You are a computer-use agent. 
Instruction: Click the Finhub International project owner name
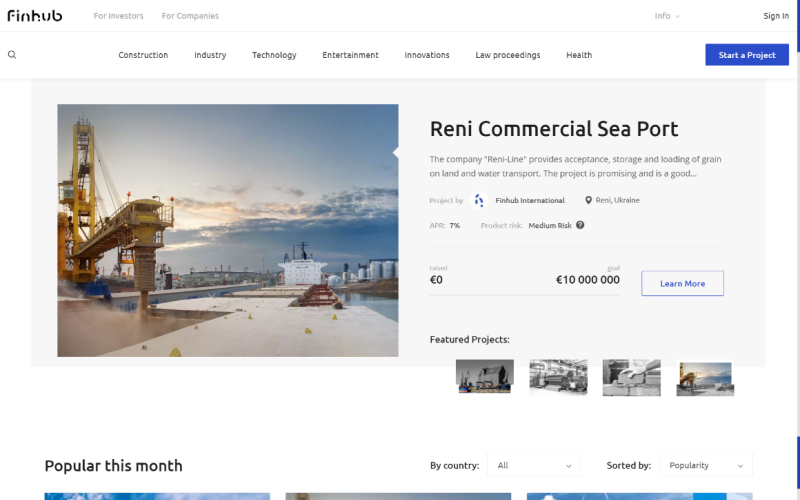[530, 201]
